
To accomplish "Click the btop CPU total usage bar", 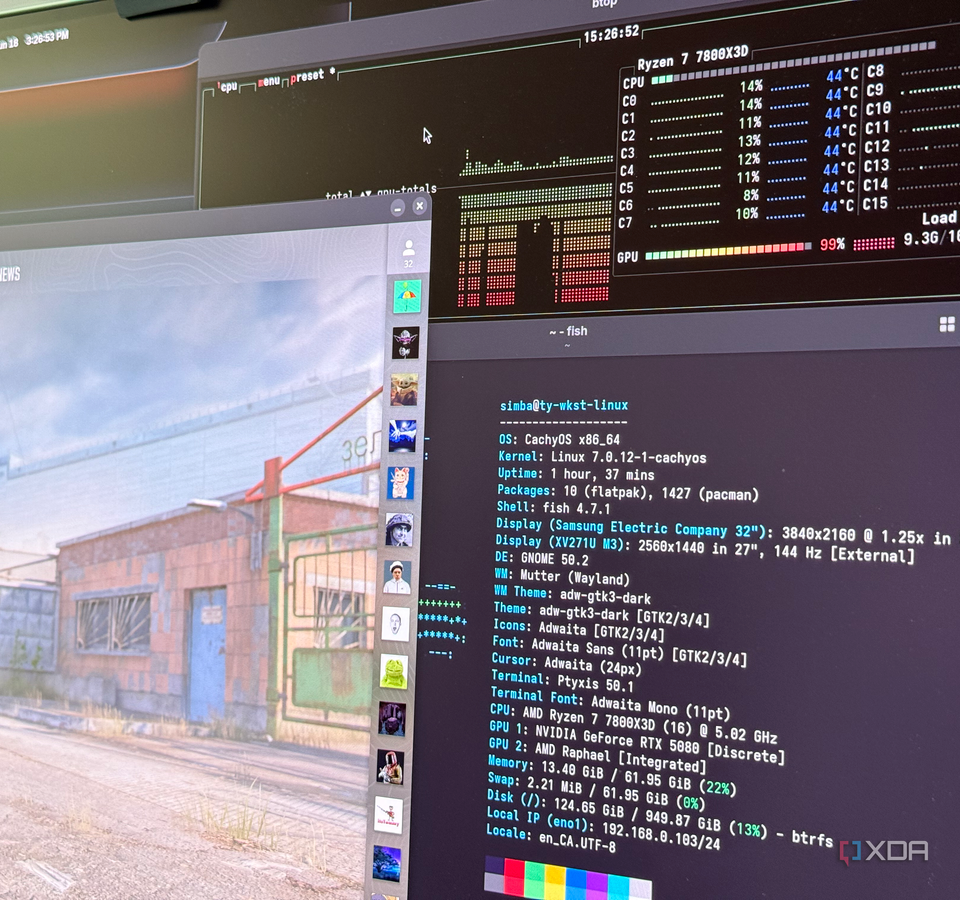I will (793, 62).
